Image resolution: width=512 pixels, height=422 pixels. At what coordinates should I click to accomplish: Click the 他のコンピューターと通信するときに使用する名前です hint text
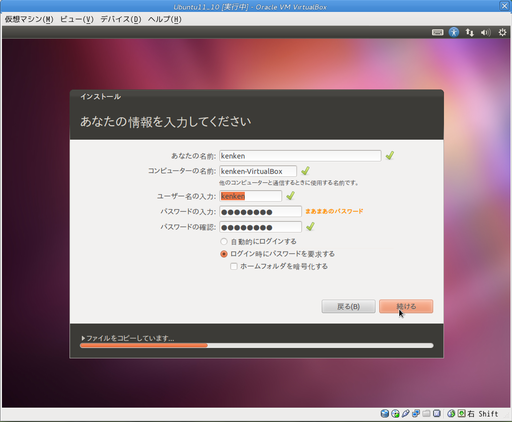(x=289, y=183)
